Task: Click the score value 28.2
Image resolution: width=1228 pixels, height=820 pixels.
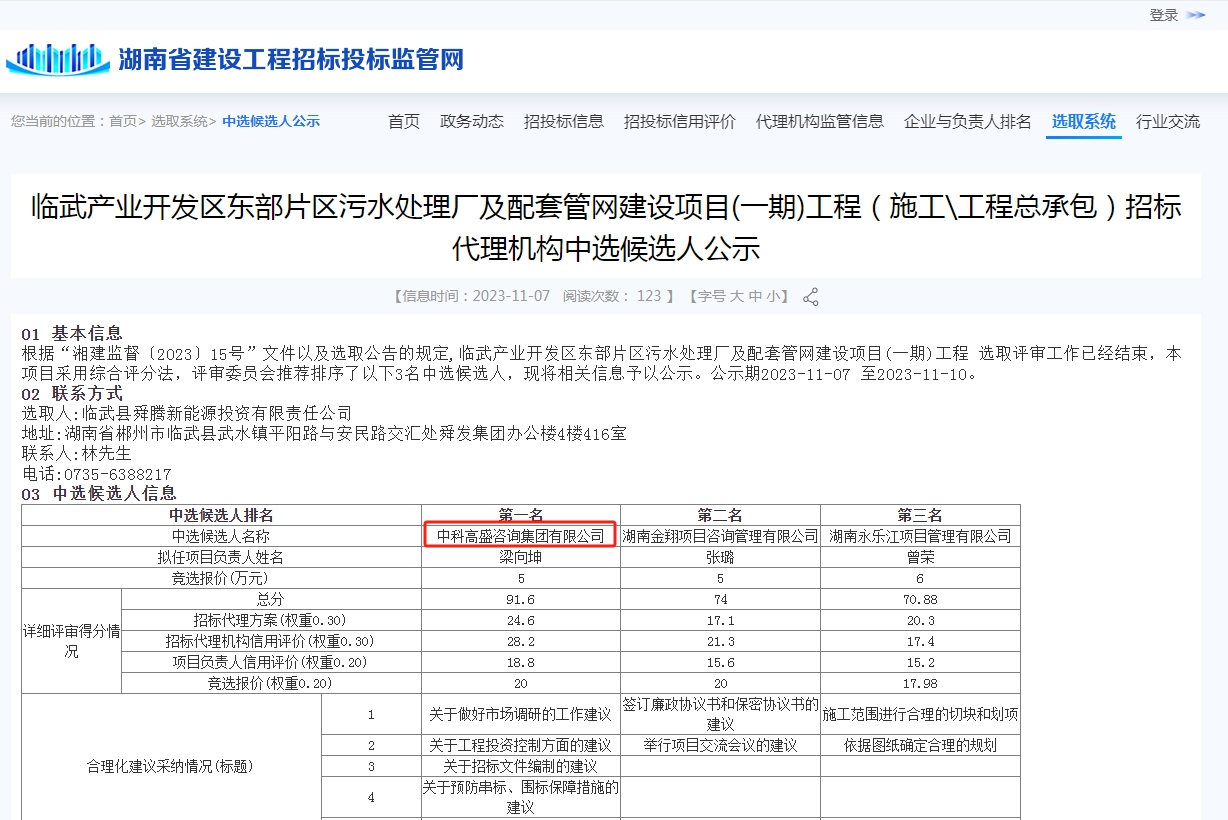Action: pyautogui.click(x=521, y=641)
